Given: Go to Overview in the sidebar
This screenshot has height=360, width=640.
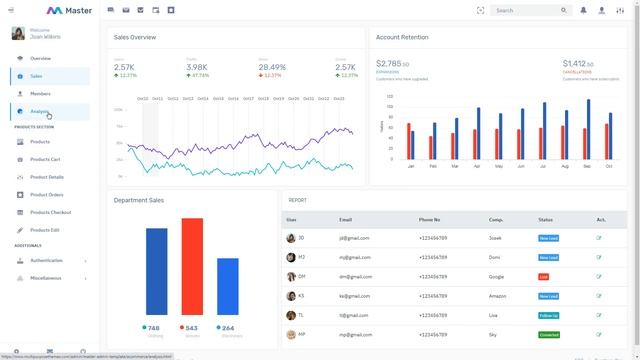Looking at the screenshot, I should tap(50, 58).
